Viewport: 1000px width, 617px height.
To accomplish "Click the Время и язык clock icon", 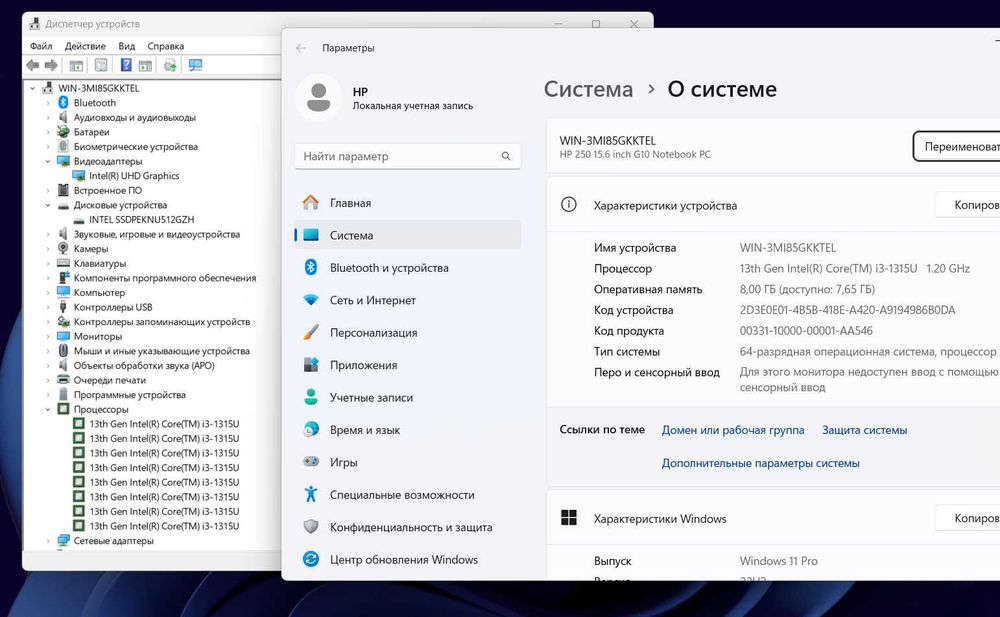I will (x=311, y=429).
